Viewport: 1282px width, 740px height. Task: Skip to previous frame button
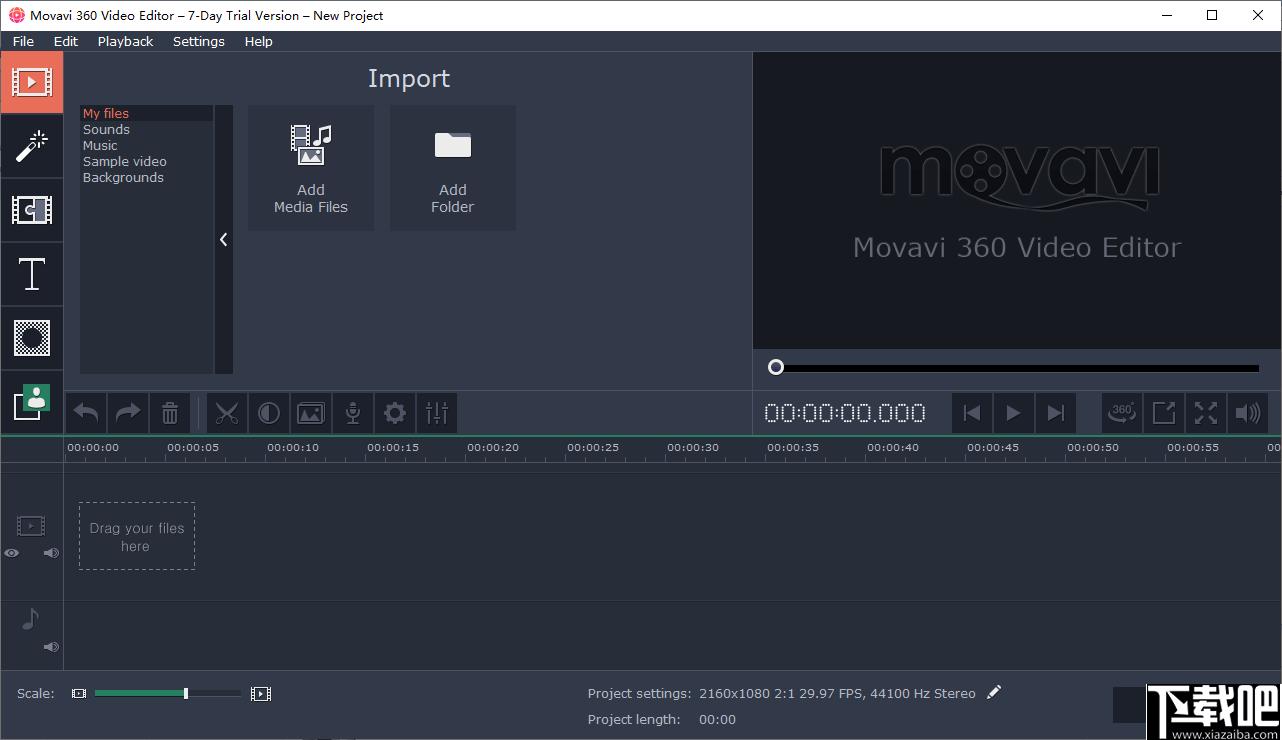tap(971, 413)
